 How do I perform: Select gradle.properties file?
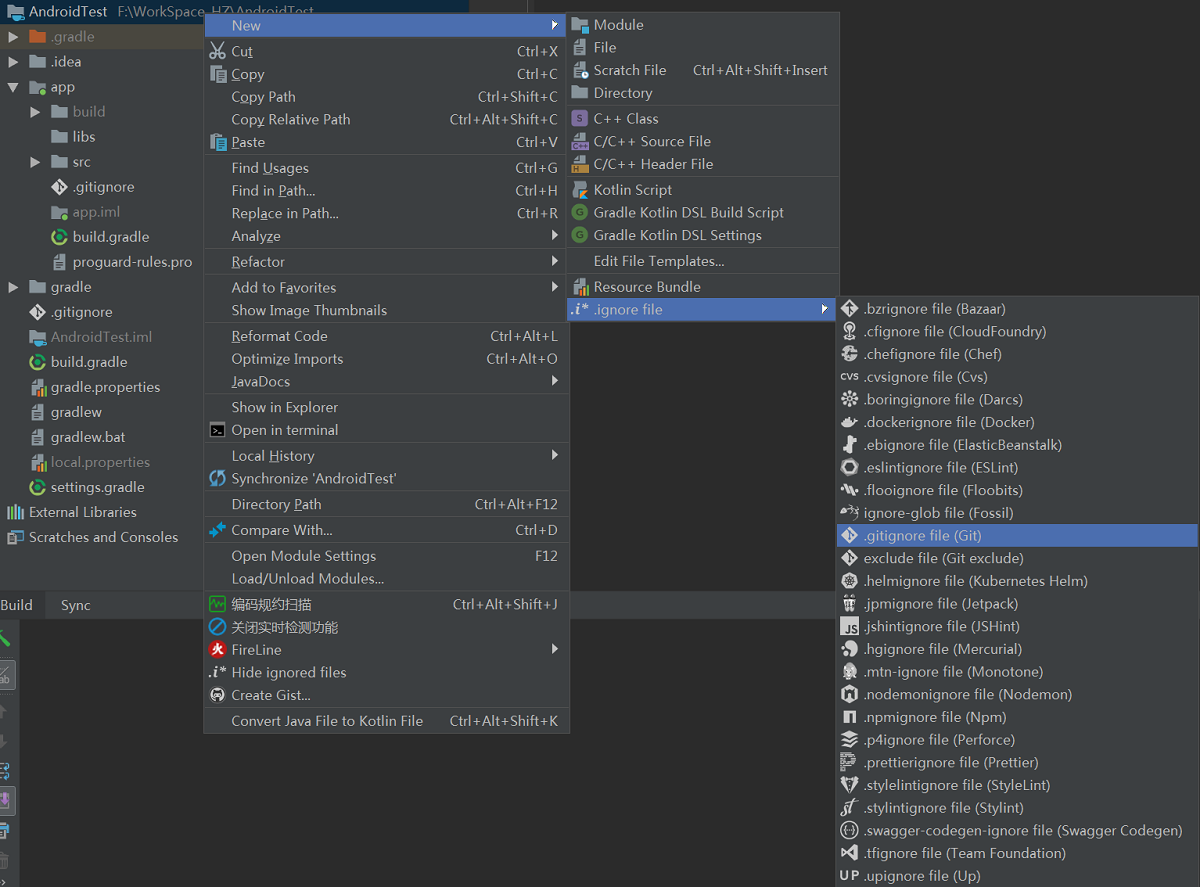105,387
